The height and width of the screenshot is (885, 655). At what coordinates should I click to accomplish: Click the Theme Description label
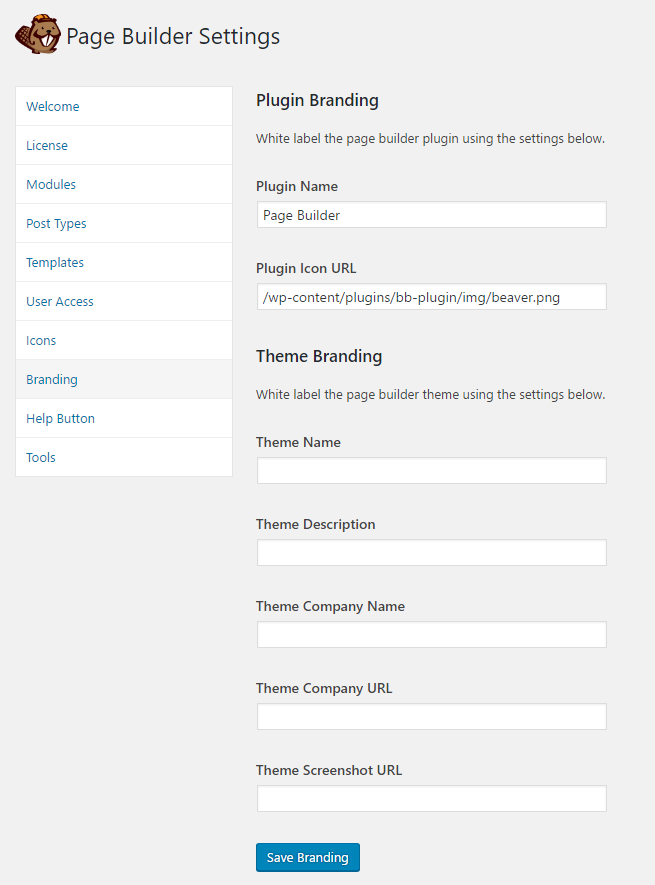tap(316, 524)
